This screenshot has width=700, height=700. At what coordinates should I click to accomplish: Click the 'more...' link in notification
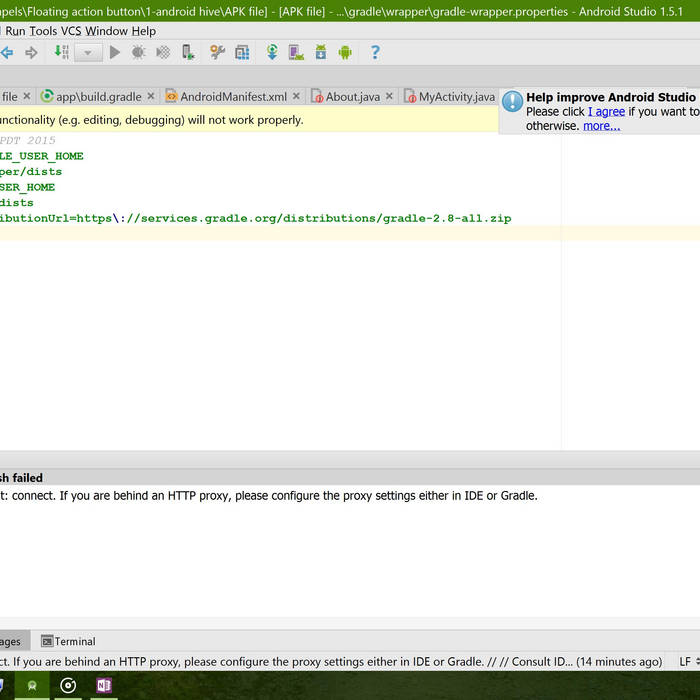pyautogui.click(x=601, y=126)
